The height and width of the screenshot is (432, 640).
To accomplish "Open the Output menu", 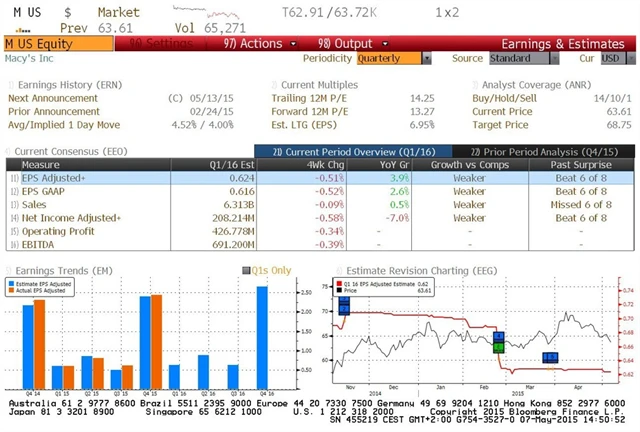I will (x=338, y=44).
